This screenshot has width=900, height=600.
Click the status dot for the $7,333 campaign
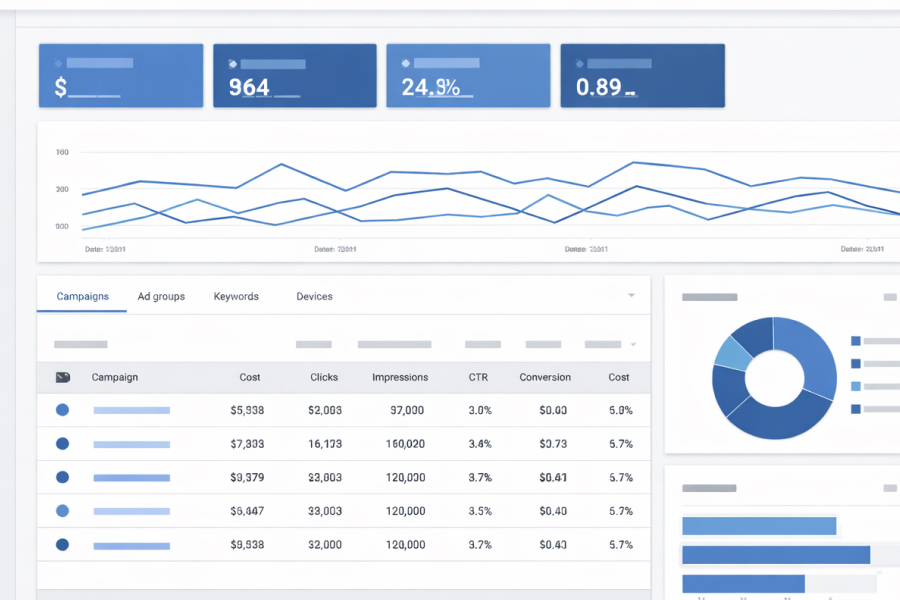[62, 443]
